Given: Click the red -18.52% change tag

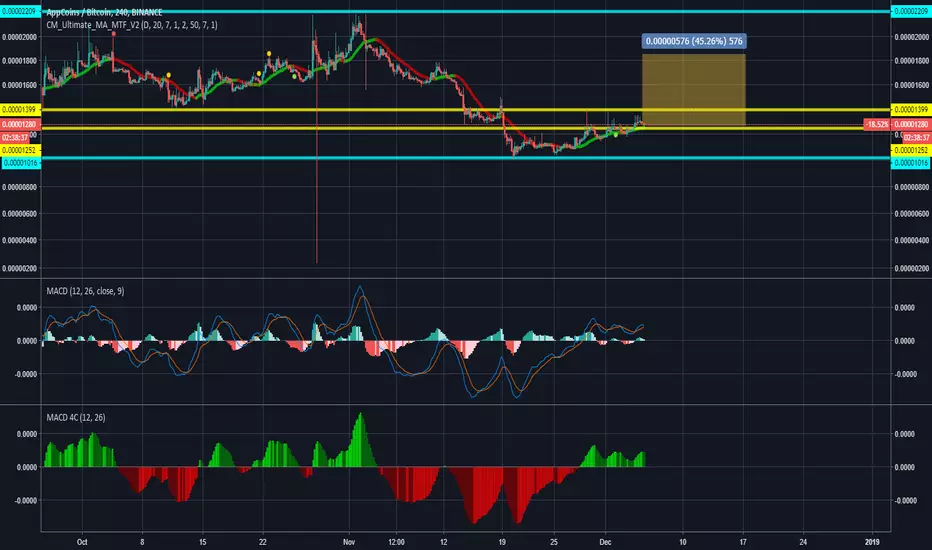Looking at the screenshot, I should (x=877, y=124).
